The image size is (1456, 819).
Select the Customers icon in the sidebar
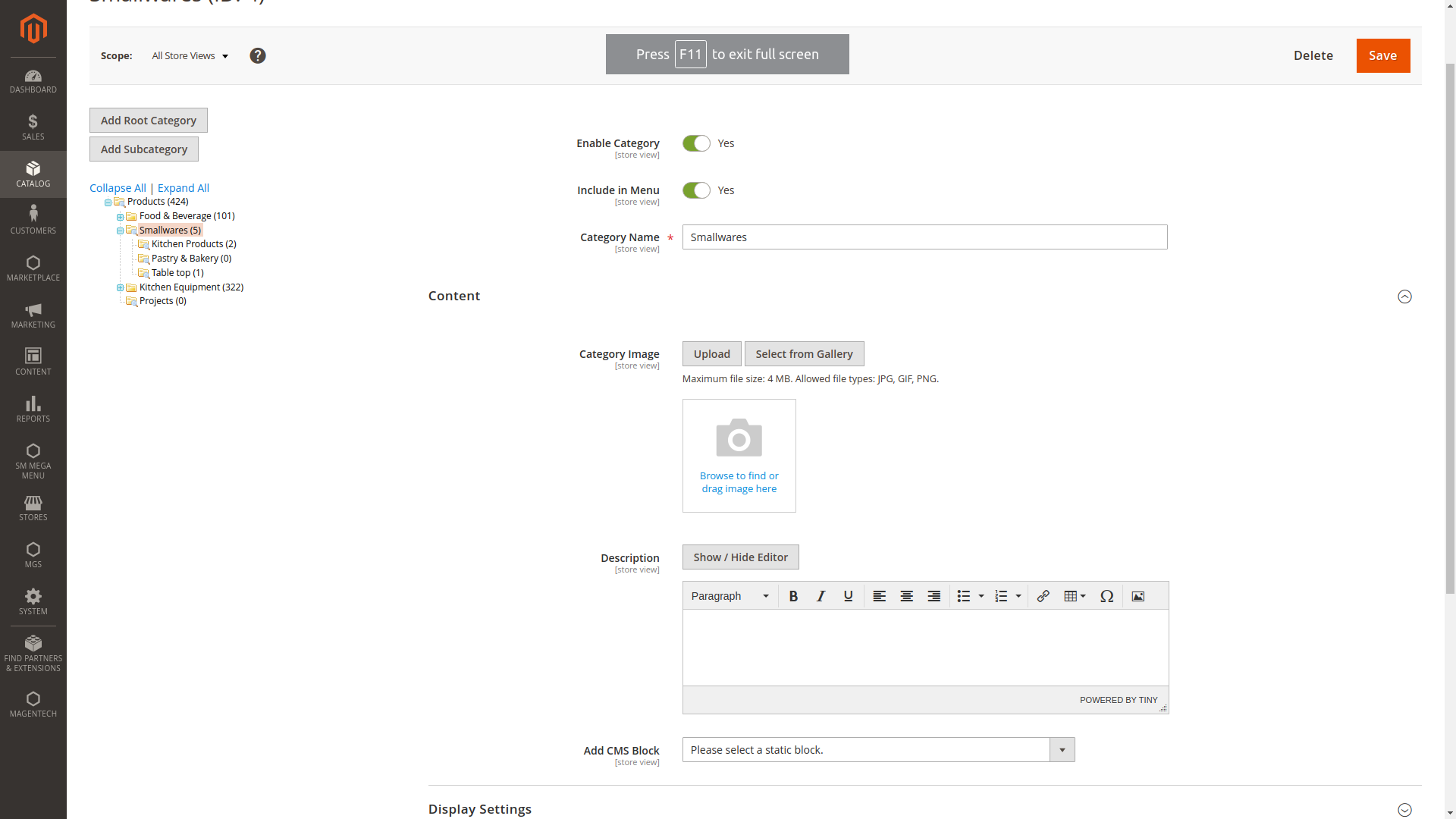coord(33,219)
